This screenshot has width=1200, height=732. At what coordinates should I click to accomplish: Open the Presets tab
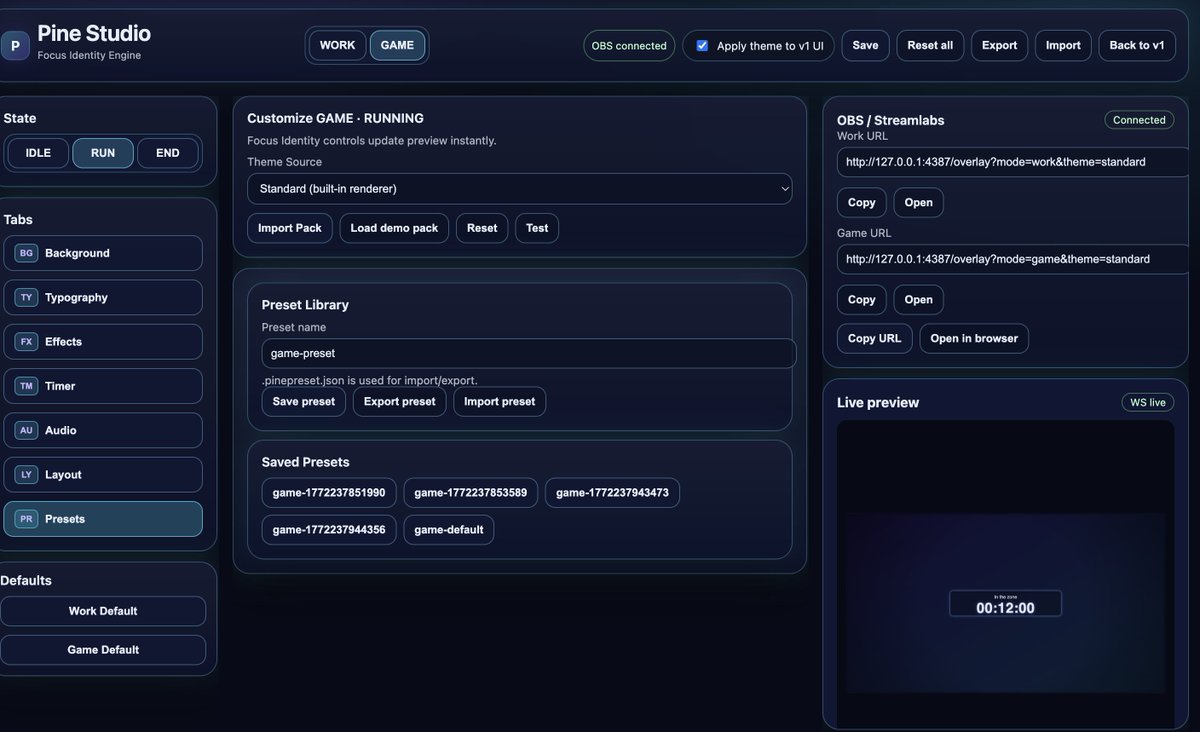point(103,519)
